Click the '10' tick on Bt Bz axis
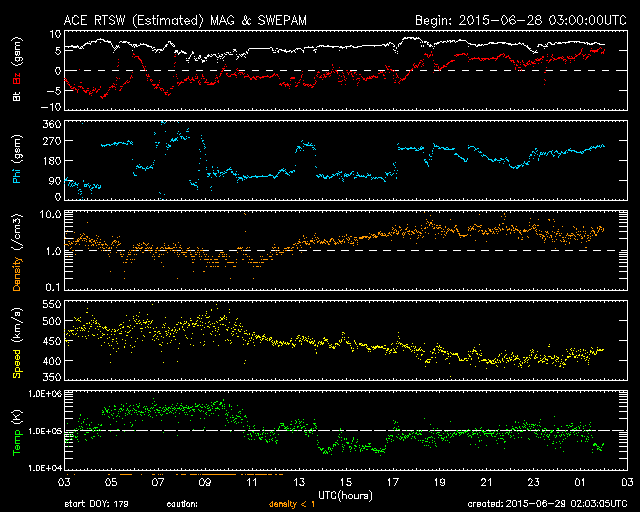Screen dimensions: 640x512 point(55,34)
